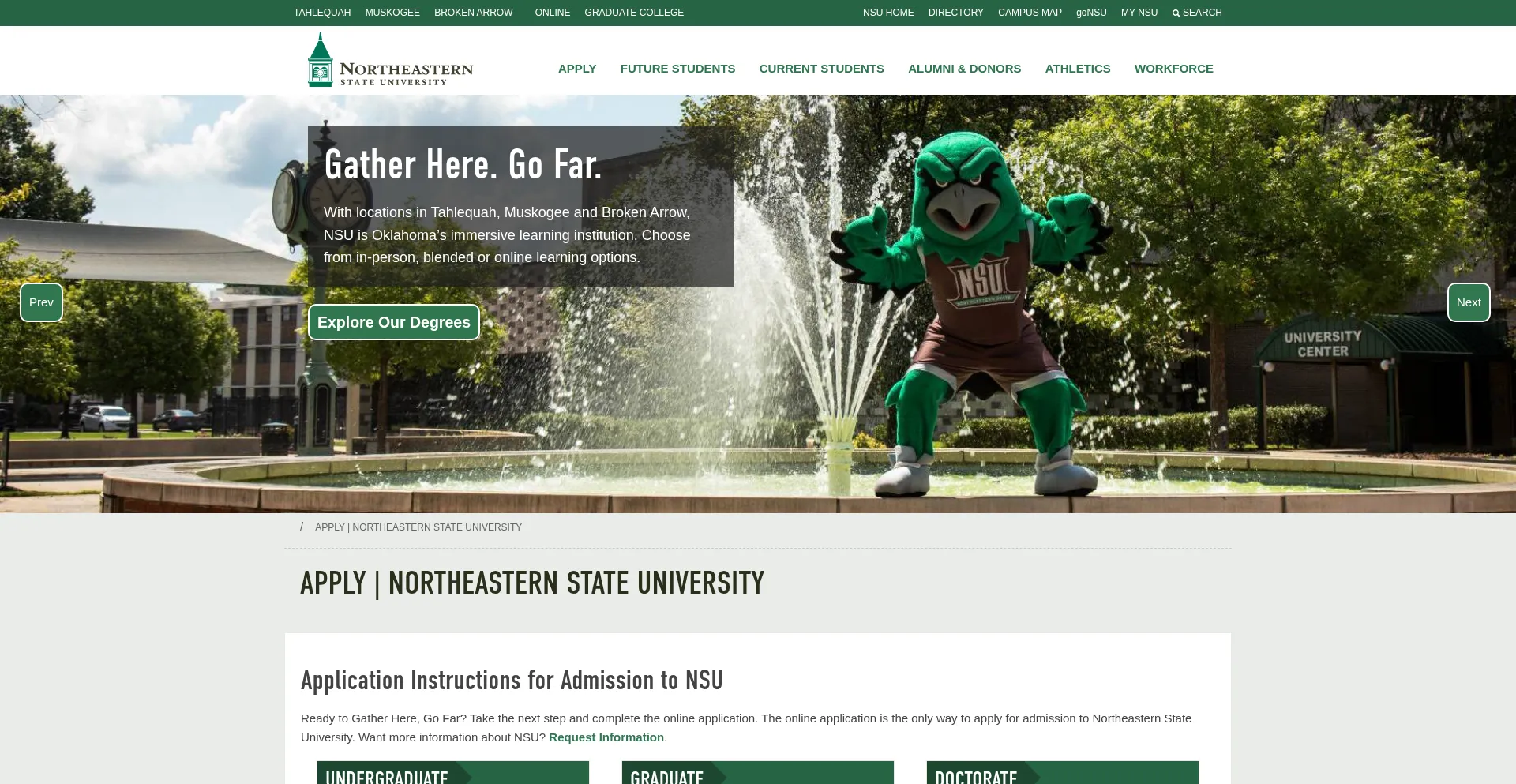Advance carousel with Next button
The image size is (1516, 784).
pos(1469,302)
